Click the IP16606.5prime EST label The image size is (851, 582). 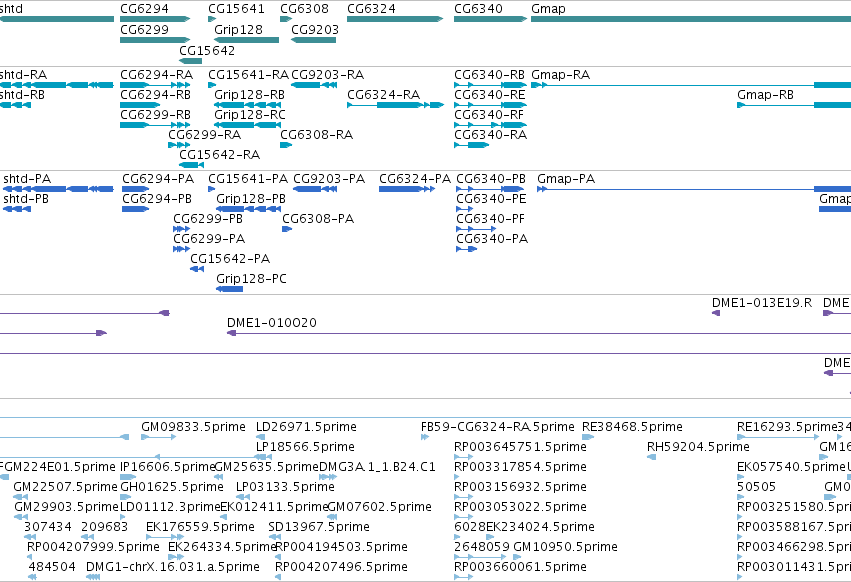[x=168, y=466]
